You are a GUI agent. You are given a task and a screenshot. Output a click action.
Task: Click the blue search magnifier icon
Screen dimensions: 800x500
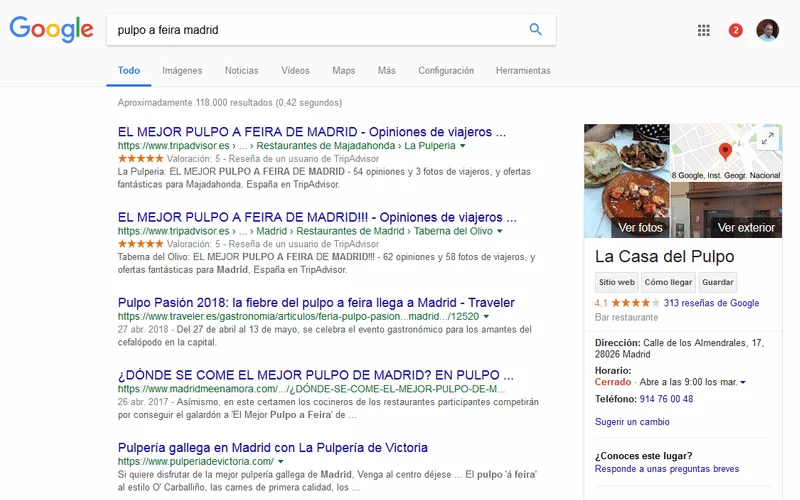click(535, 29)
